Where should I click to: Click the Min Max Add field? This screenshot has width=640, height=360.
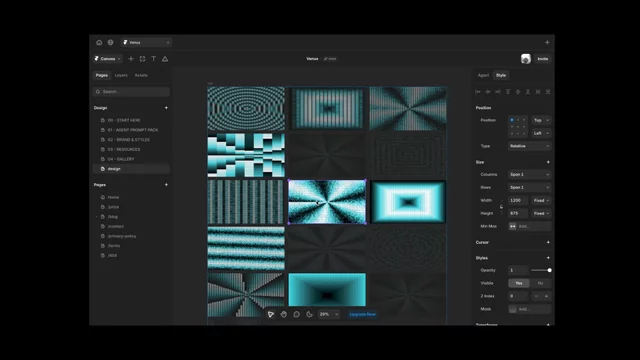pos(529,226)
